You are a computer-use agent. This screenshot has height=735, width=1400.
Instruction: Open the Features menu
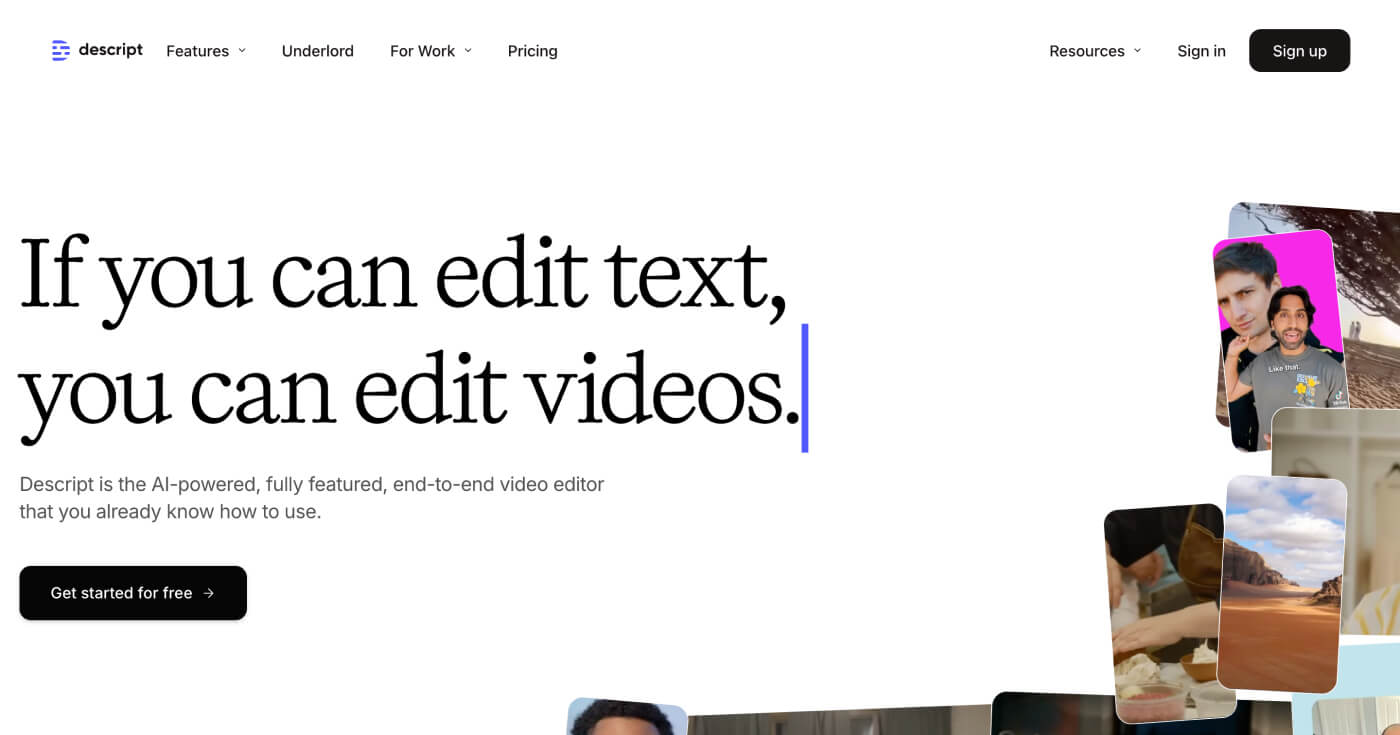pyautogui.click(x=197, y=51)
